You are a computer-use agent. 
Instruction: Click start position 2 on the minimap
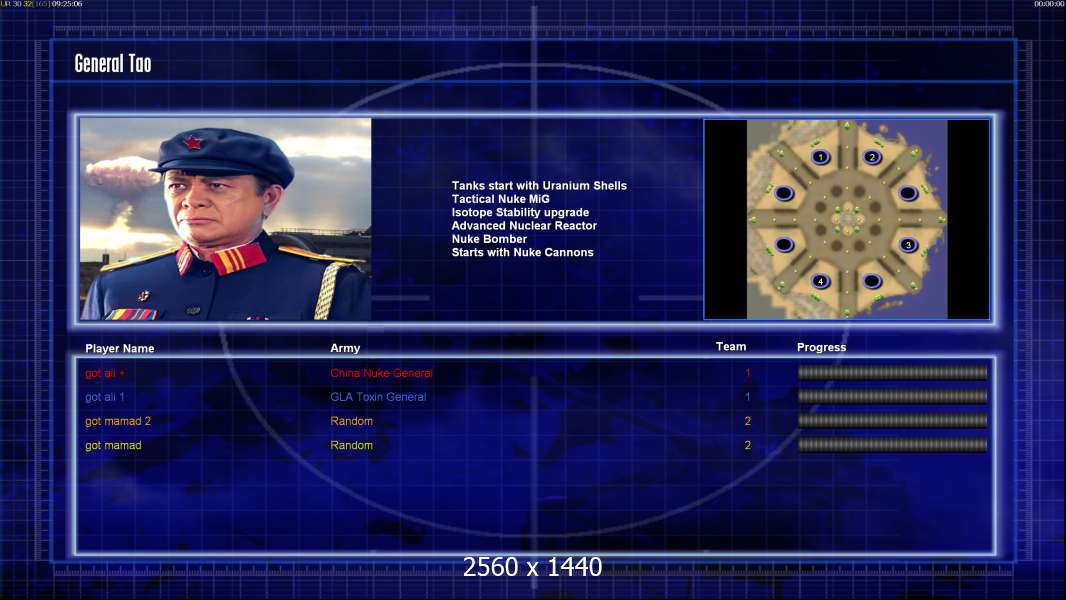(872, 157)
